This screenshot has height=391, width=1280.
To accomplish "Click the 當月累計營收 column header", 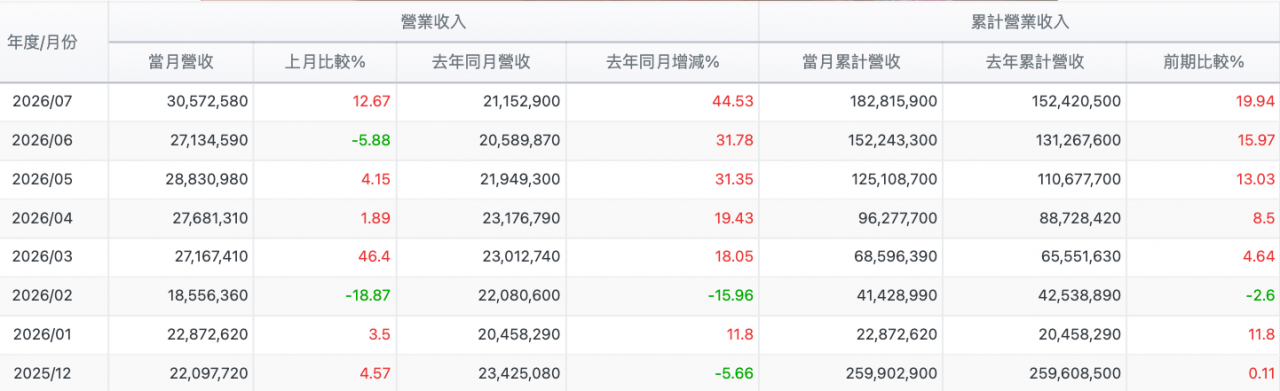I will [851, 62].
